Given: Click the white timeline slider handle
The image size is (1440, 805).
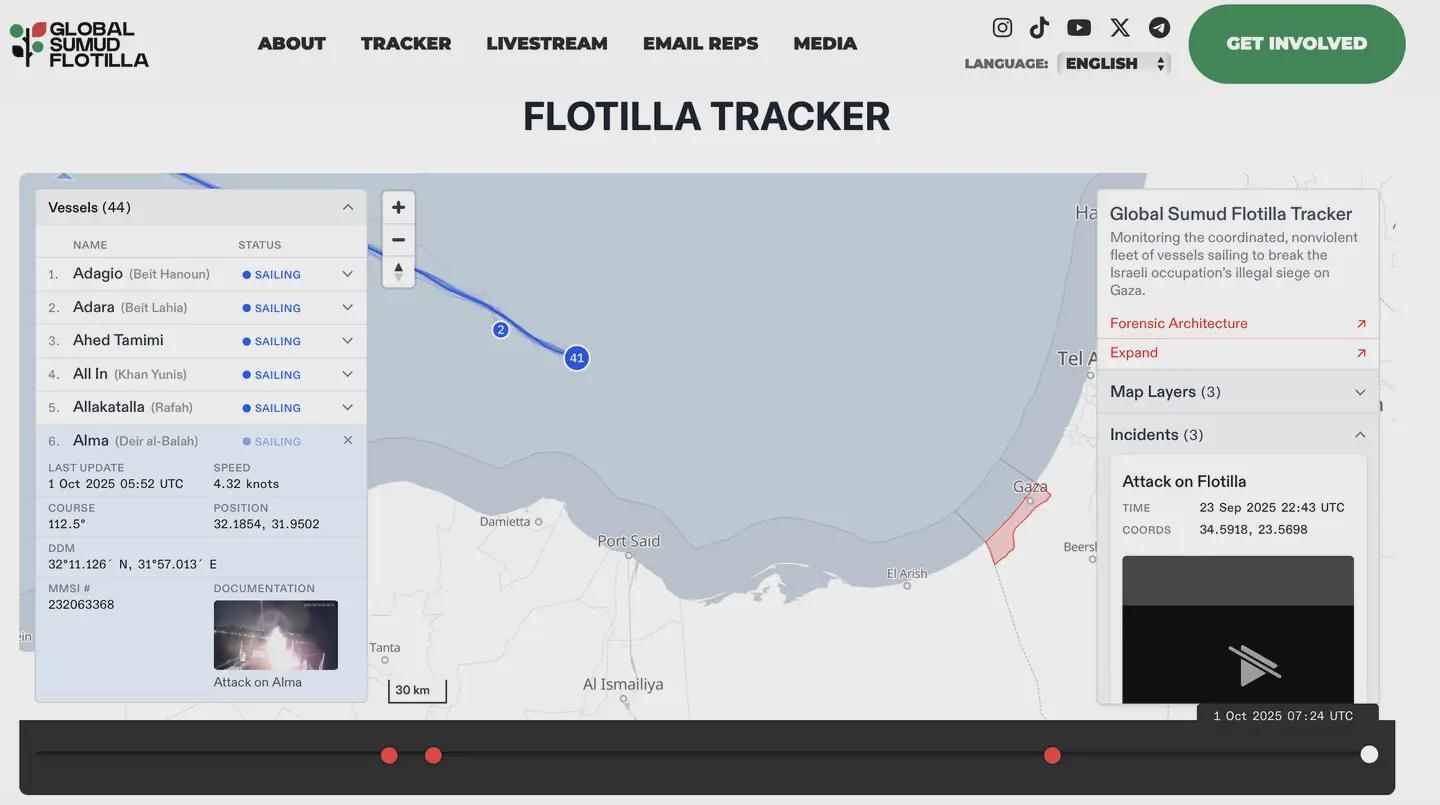Looking at the screenshot, I should (x=1369, y=754).
